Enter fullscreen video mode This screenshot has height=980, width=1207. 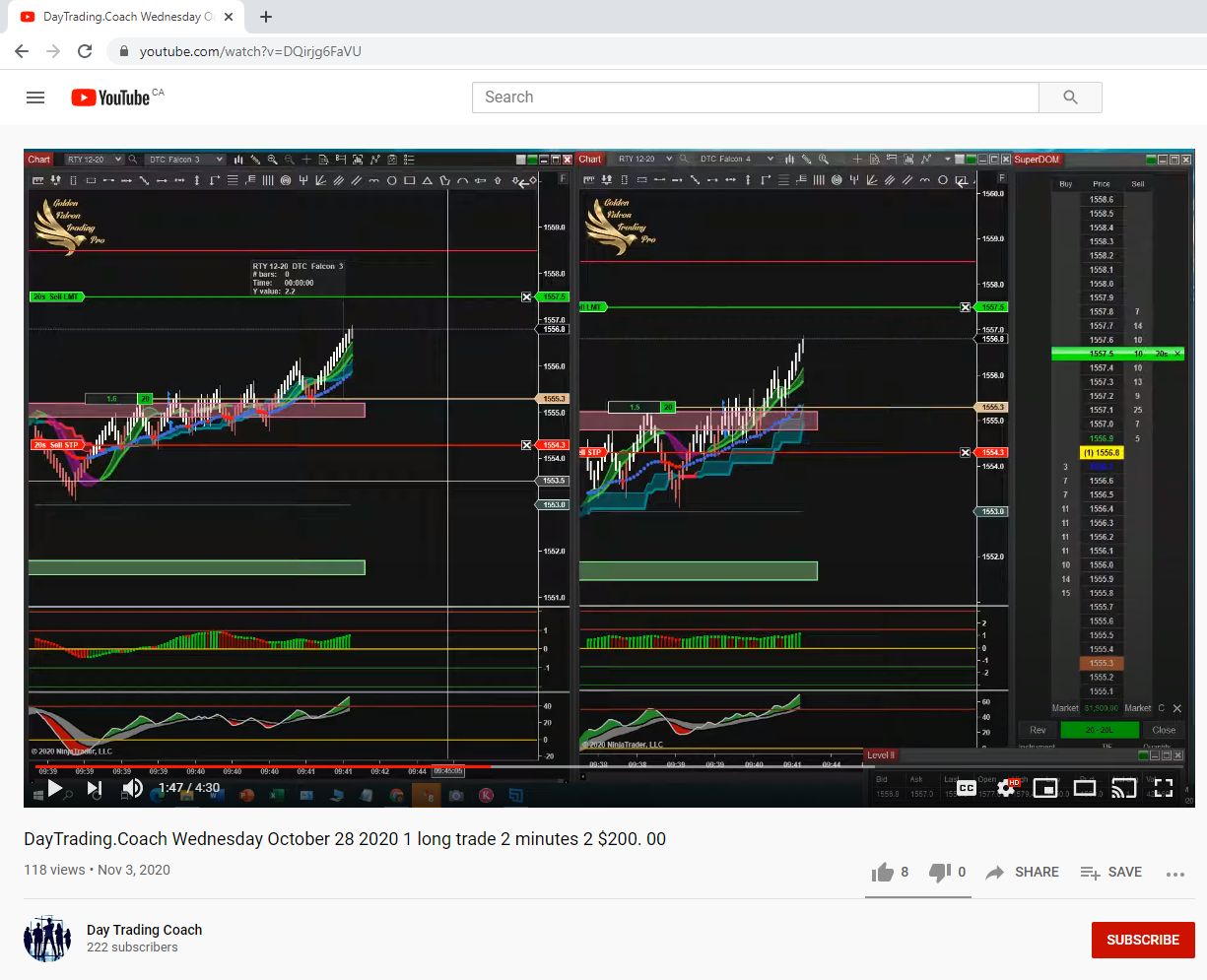1164,788
